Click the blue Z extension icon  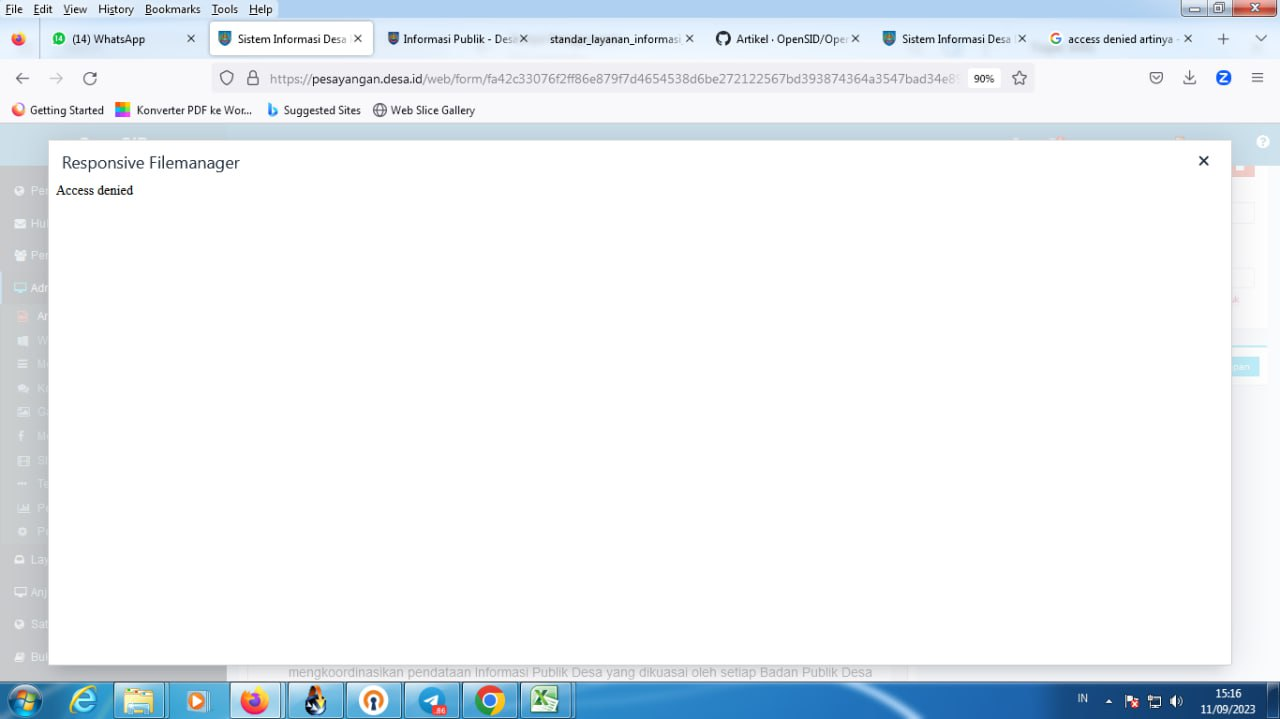pos(1223,78)
